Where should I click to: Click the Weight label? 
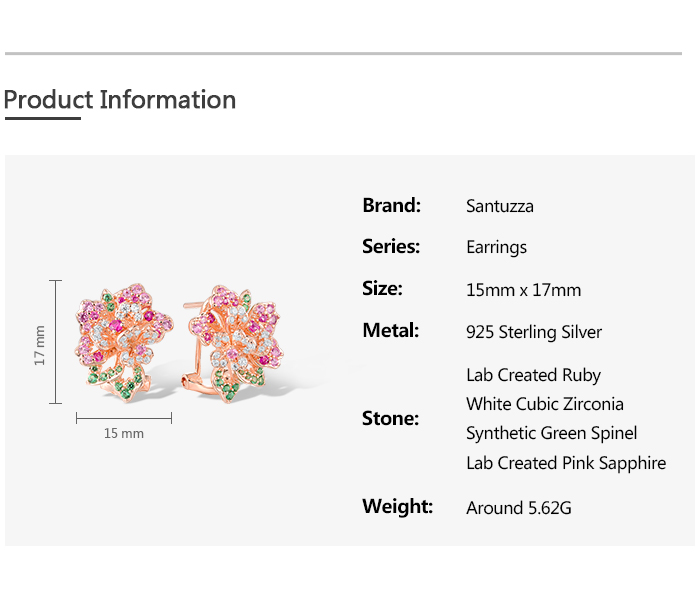point(397,506)
